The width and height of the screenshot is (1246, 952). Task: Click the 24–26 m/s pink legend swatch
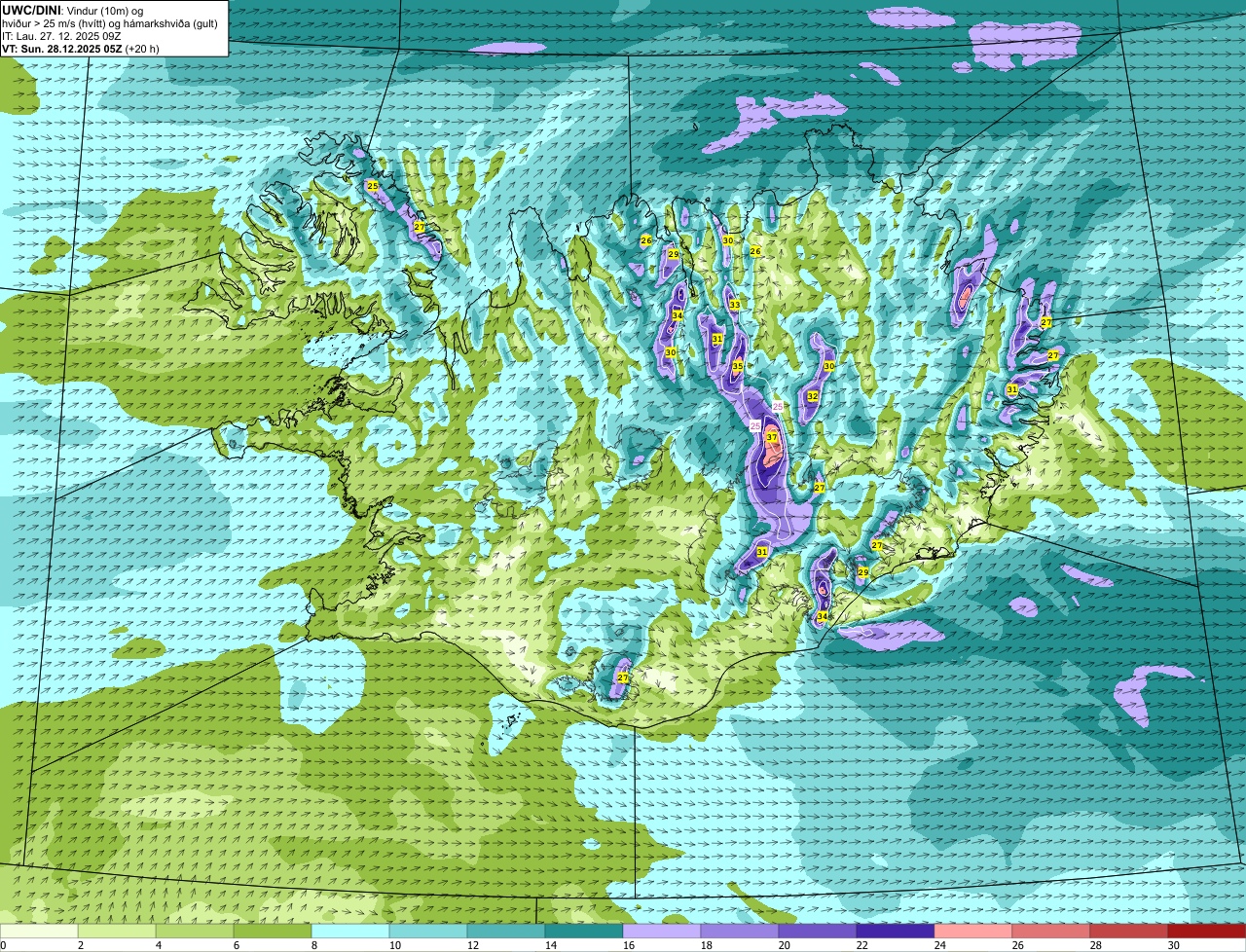(x=973, y=931)
